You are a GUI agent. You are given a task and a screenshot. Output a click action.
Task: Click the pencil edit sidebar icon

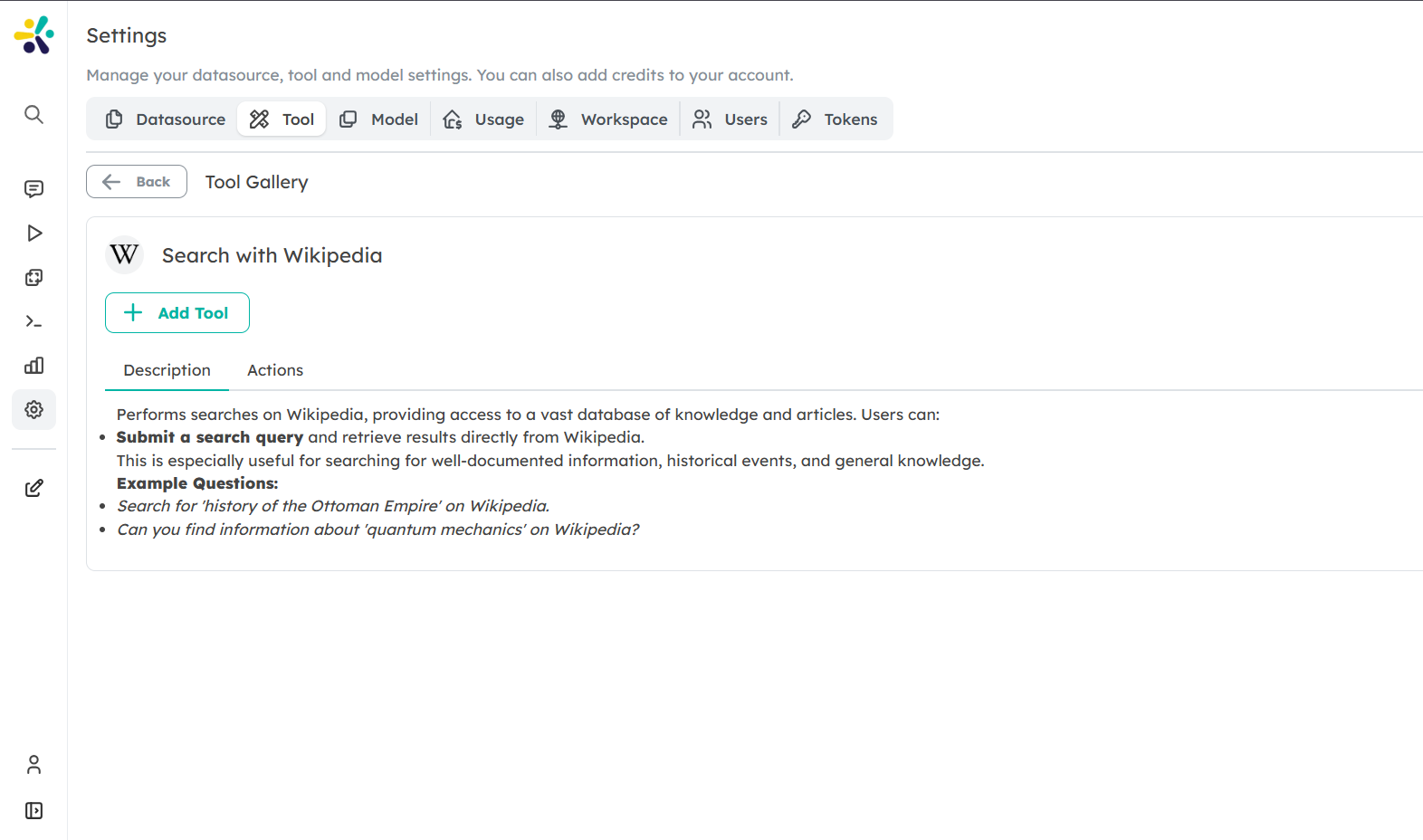33,488
